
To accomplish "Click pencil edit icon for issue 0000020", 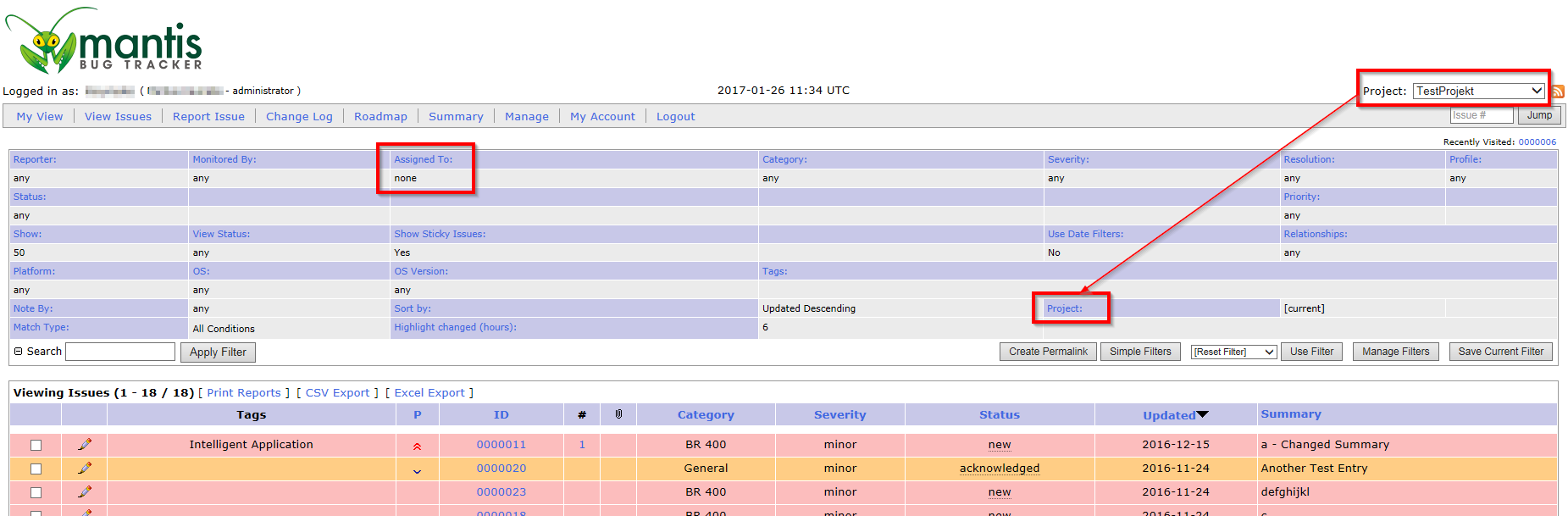I will (85, 468).
